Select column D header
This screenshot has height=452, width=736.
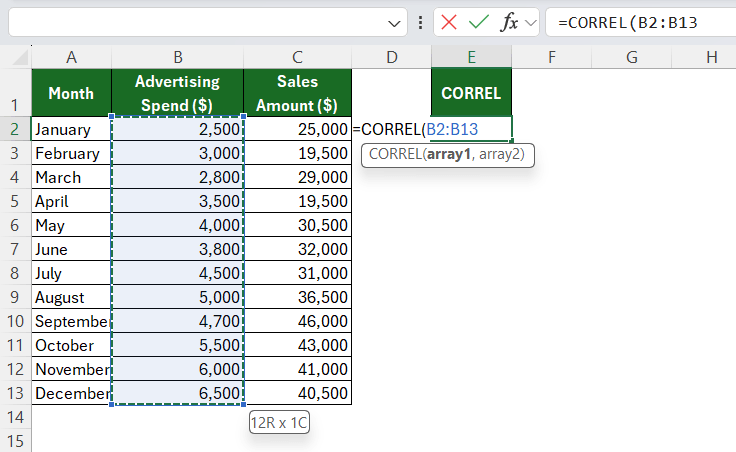[x=391, y=57]
